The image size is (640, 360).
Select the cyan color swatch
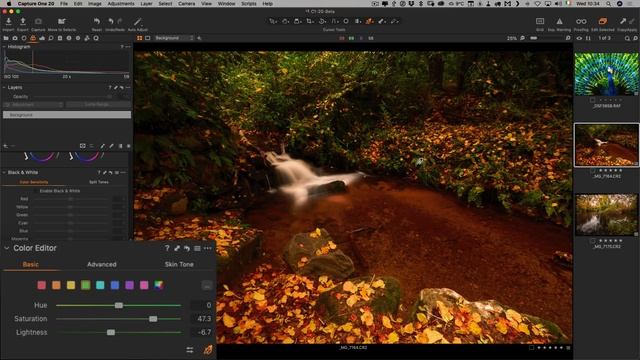pos(100,285)
